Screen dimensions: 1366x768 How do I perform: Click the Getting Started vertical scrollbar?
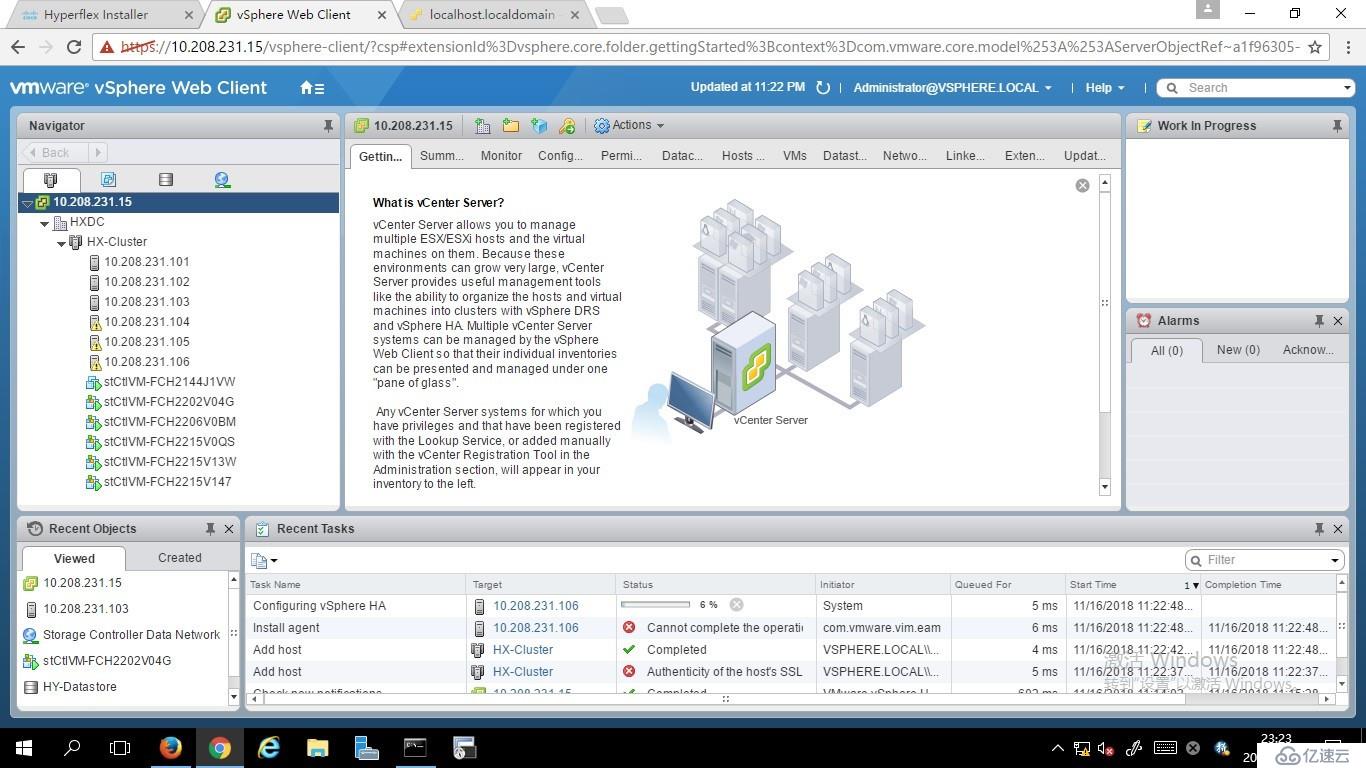click(x=1104, y=300)
